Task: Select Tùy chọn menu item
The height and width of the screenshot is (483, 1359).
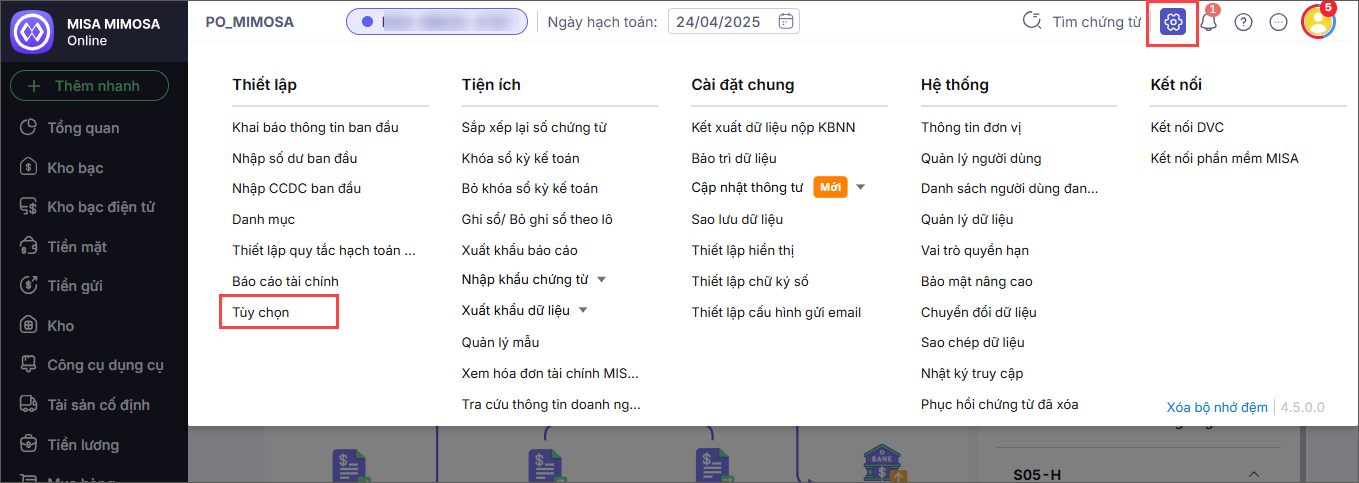Action: click(x=260, y=312)
